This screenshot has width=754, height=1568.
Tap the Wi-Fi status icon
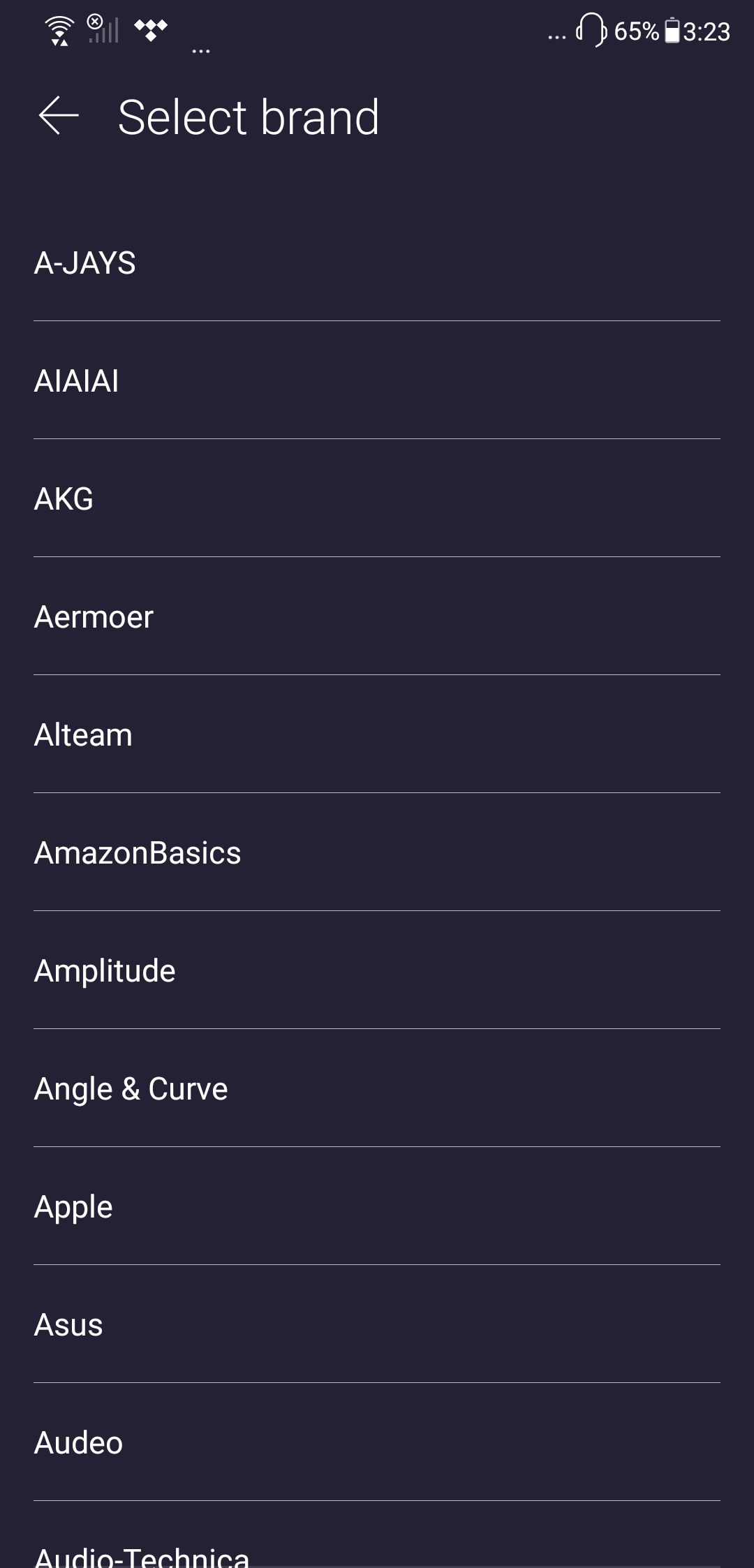coord(60,31)
